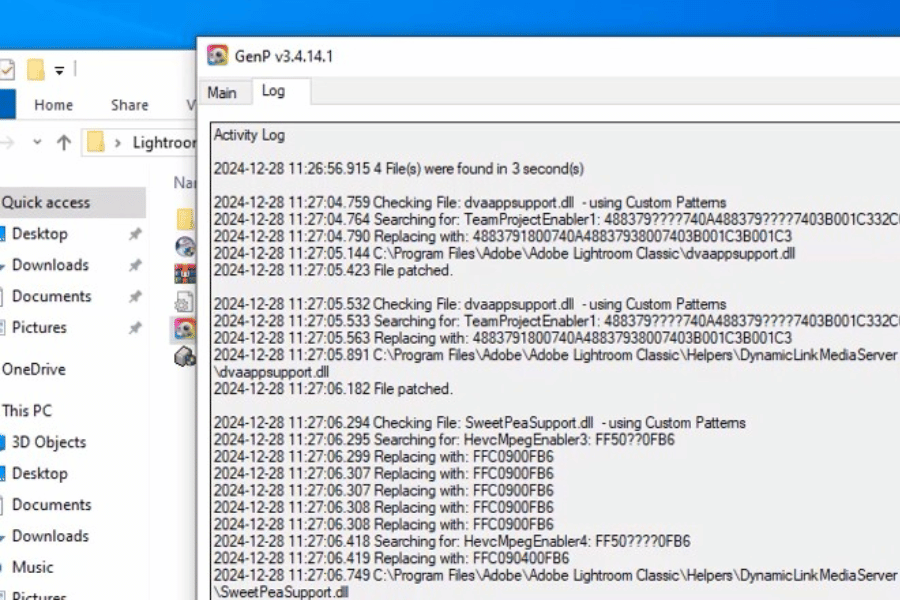Click the GenP icon in the title bar
The image size is (900, 600).
click(217, 56)
